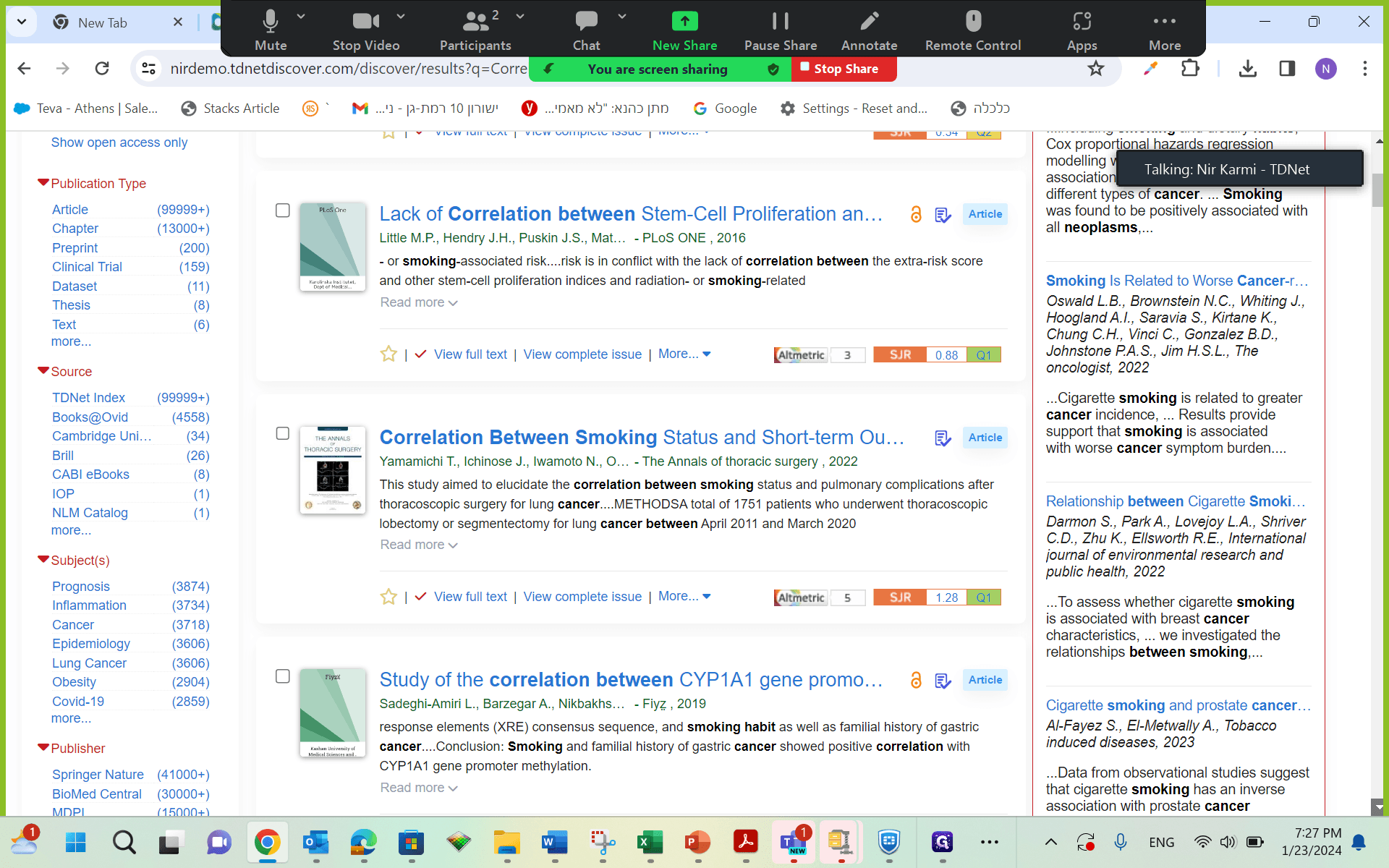Star the Lack of Correlation article
The image size is (1389, 868).
point(388,354)
